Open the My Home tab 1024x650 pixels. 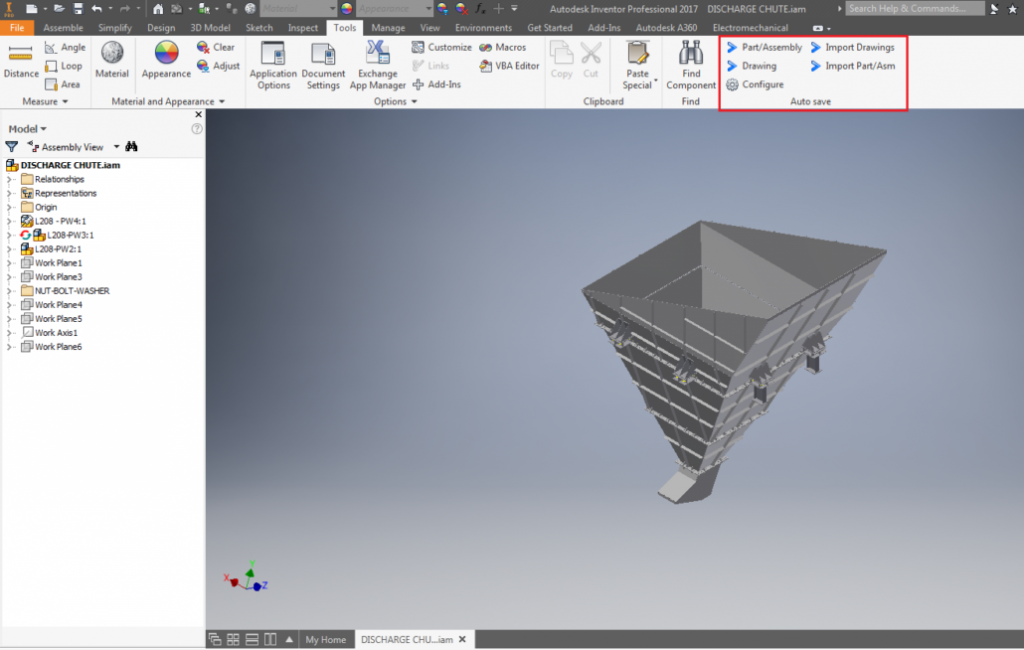tap(326, 639)
